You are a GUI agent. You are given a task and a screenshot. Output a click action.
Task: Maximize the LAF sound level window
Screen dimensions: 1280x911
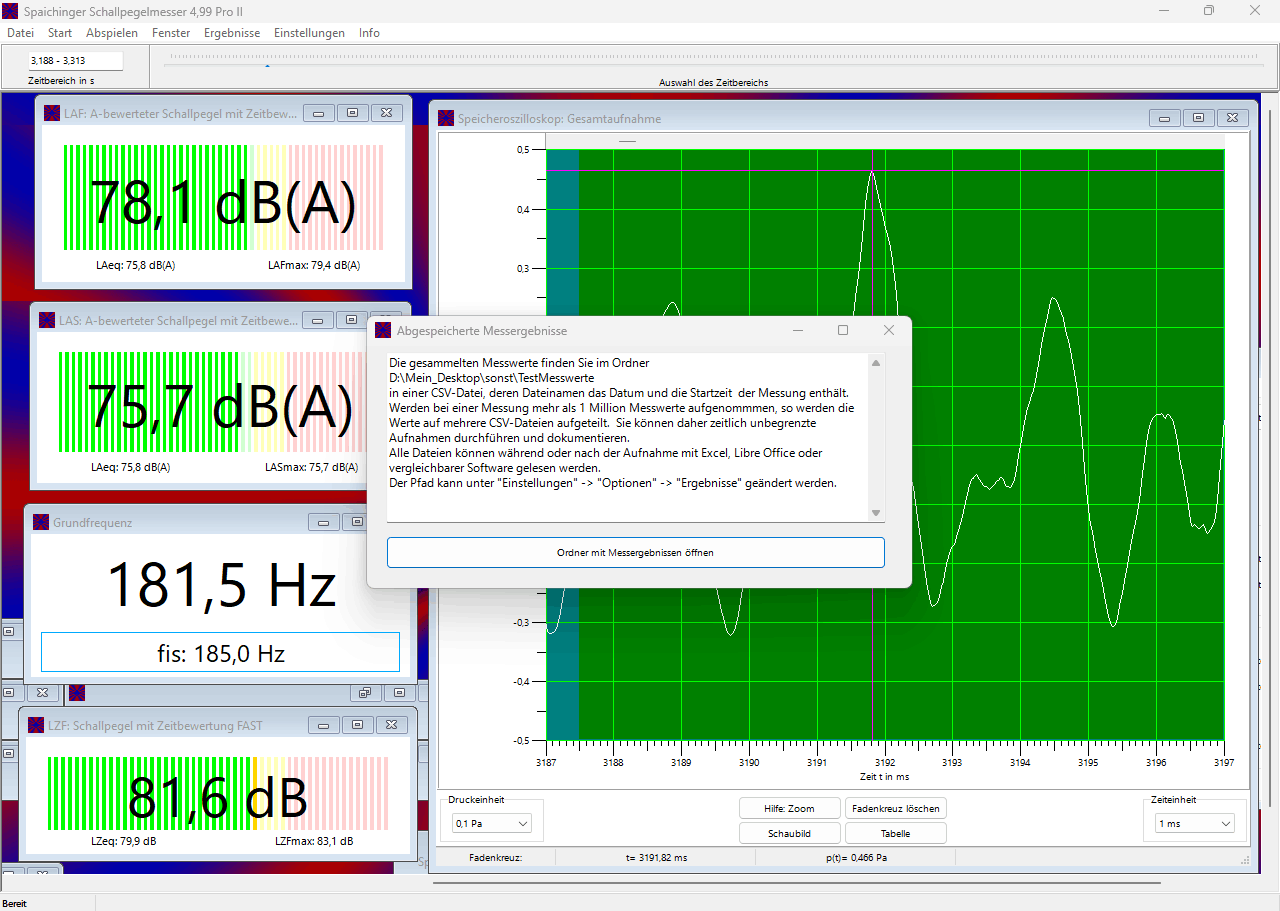point(352,114)
